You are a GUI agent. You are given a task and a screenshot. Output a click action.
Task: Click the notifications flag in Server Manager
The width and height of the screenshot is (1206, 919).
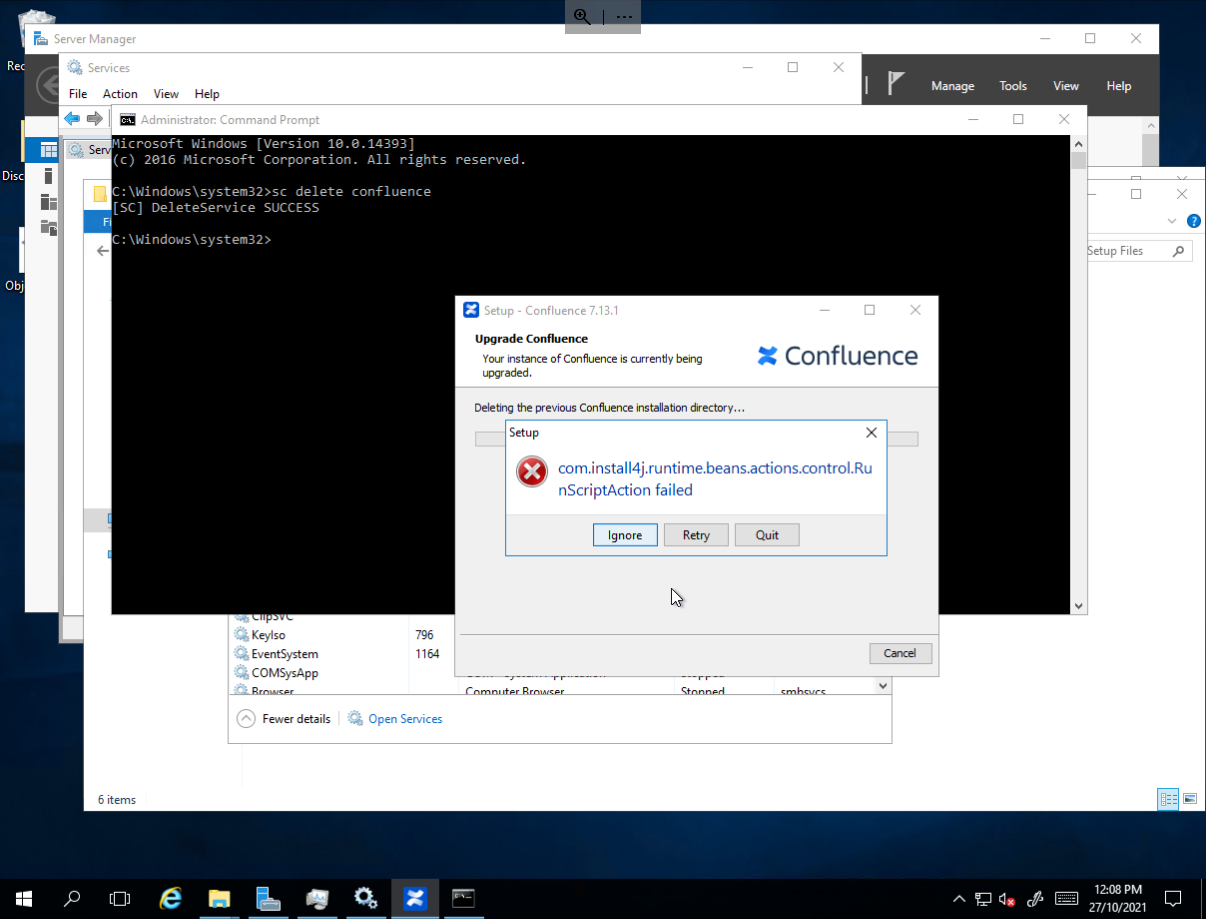[x=896, y=84]
